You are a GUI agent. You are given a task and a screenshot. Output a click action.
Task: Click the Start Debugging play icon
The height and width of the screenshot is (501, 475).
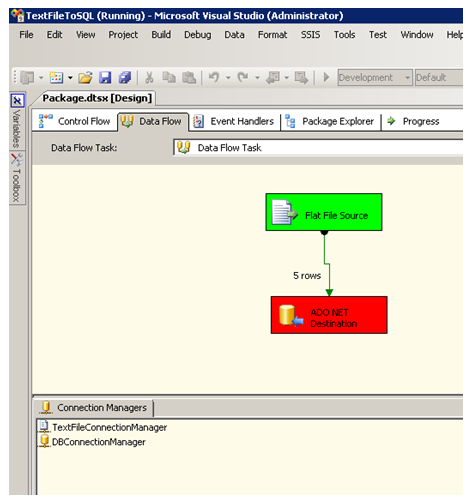point(326,77)
